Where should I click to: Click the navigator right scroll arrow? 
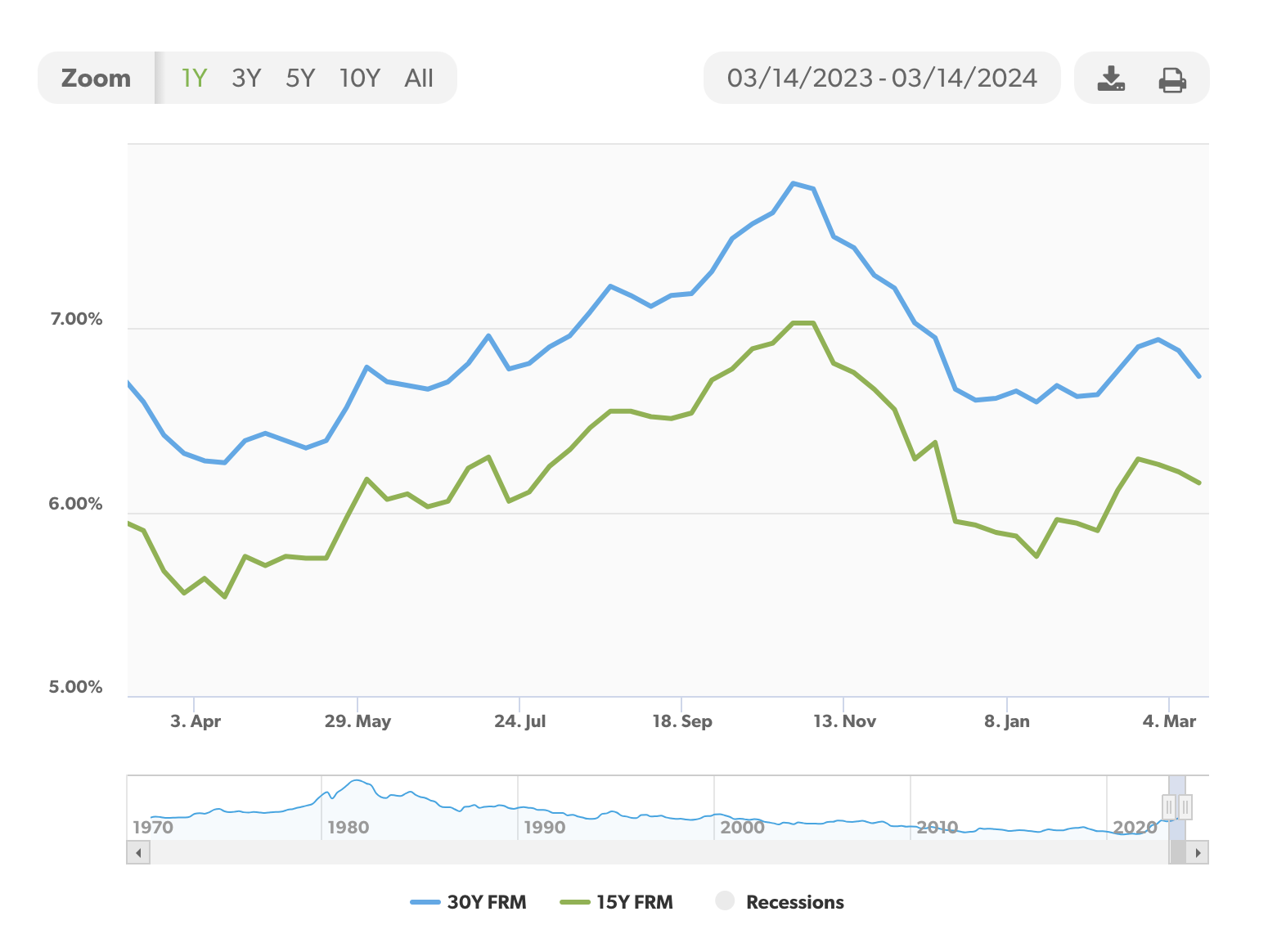1198,853
